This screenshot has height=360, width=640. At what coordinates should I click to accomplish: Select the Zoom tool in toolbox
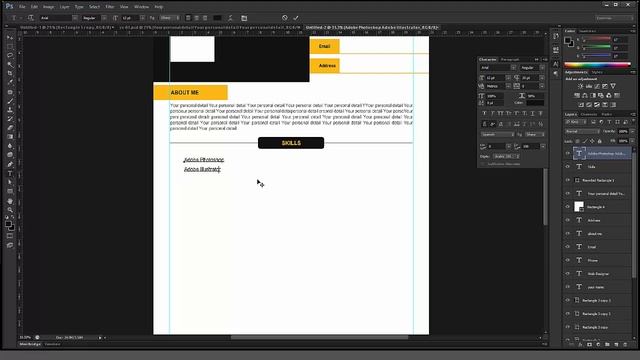pyautogui.click(x=10, y=210)
